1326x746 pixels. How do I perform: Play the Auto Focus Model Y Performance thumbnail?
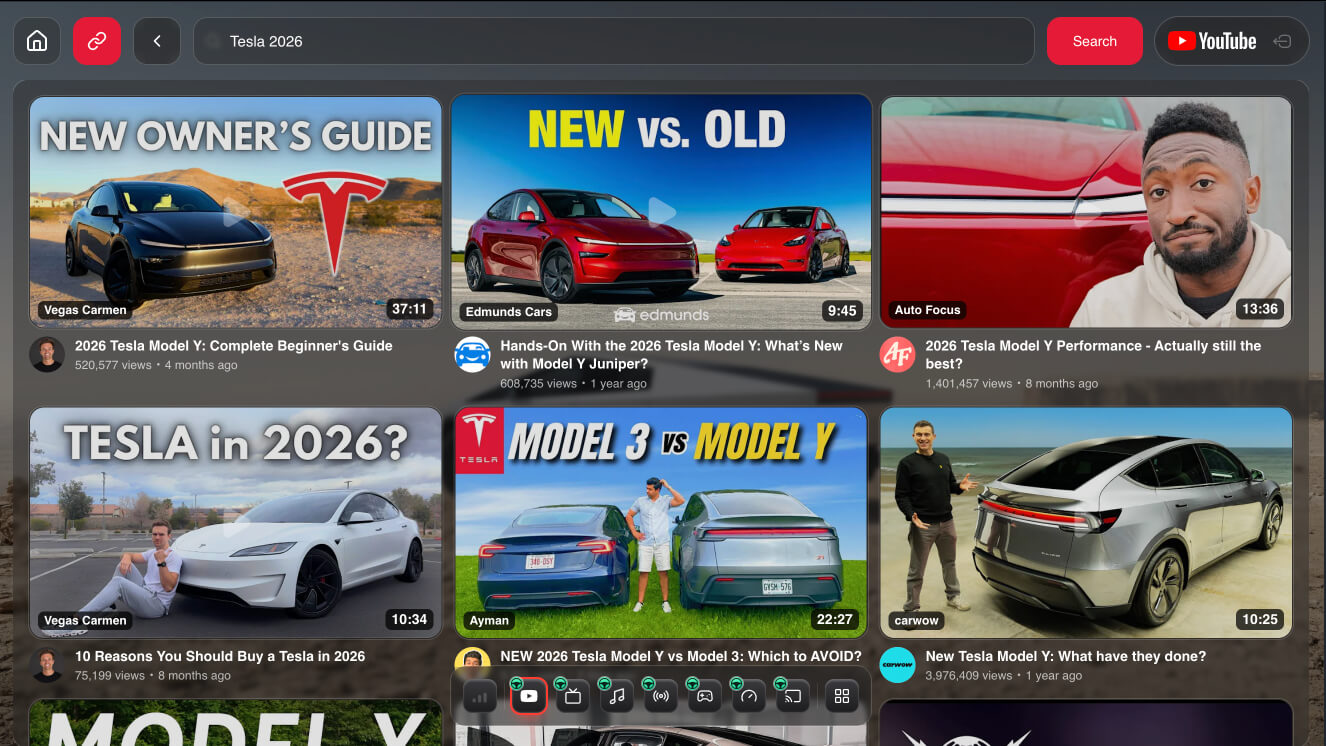[1086, 212]
